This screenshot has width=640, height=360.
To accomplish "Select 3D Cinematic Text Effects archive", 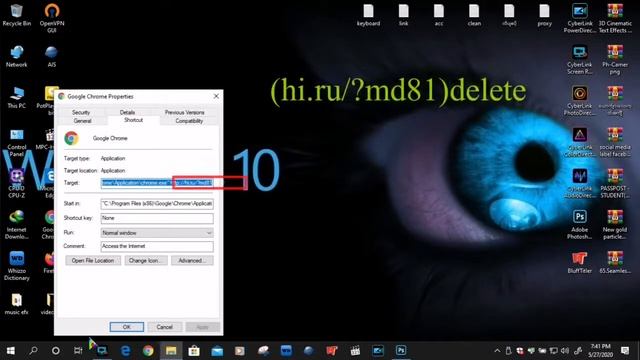I will 615,18.
